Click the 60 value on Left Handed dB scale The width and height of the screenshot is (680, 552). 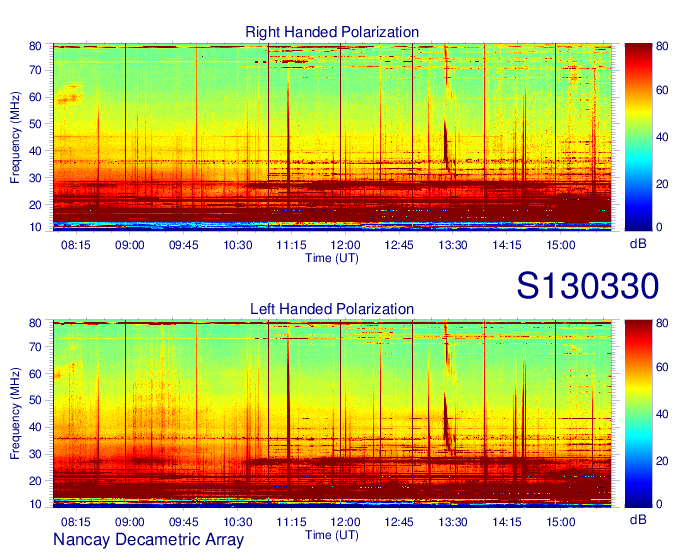tap(662, 367)
